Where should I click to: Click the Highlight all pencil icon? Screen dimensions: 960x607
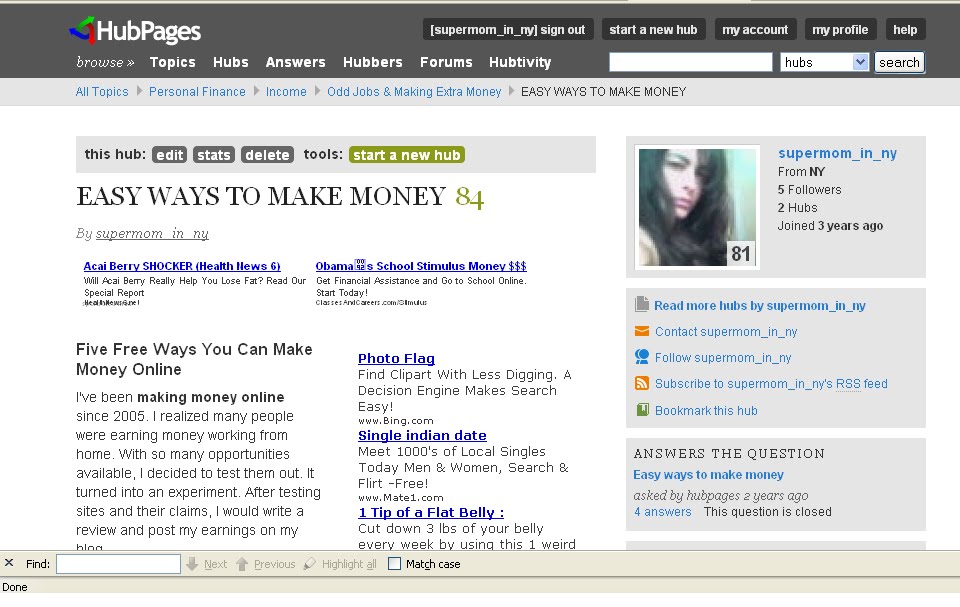coord(310,564)
